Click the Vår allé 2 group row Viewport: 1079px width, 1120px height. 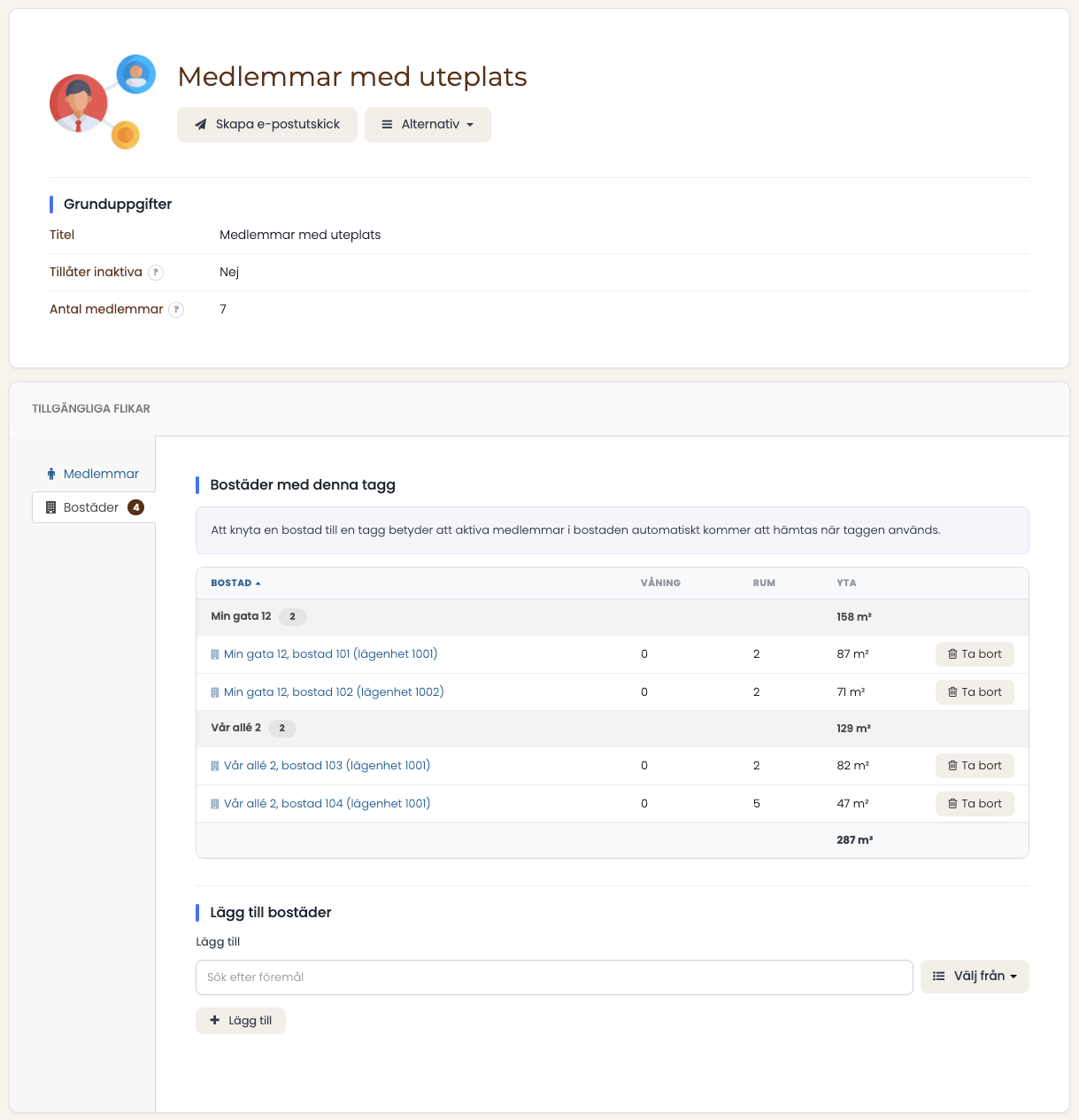(613, 729)
